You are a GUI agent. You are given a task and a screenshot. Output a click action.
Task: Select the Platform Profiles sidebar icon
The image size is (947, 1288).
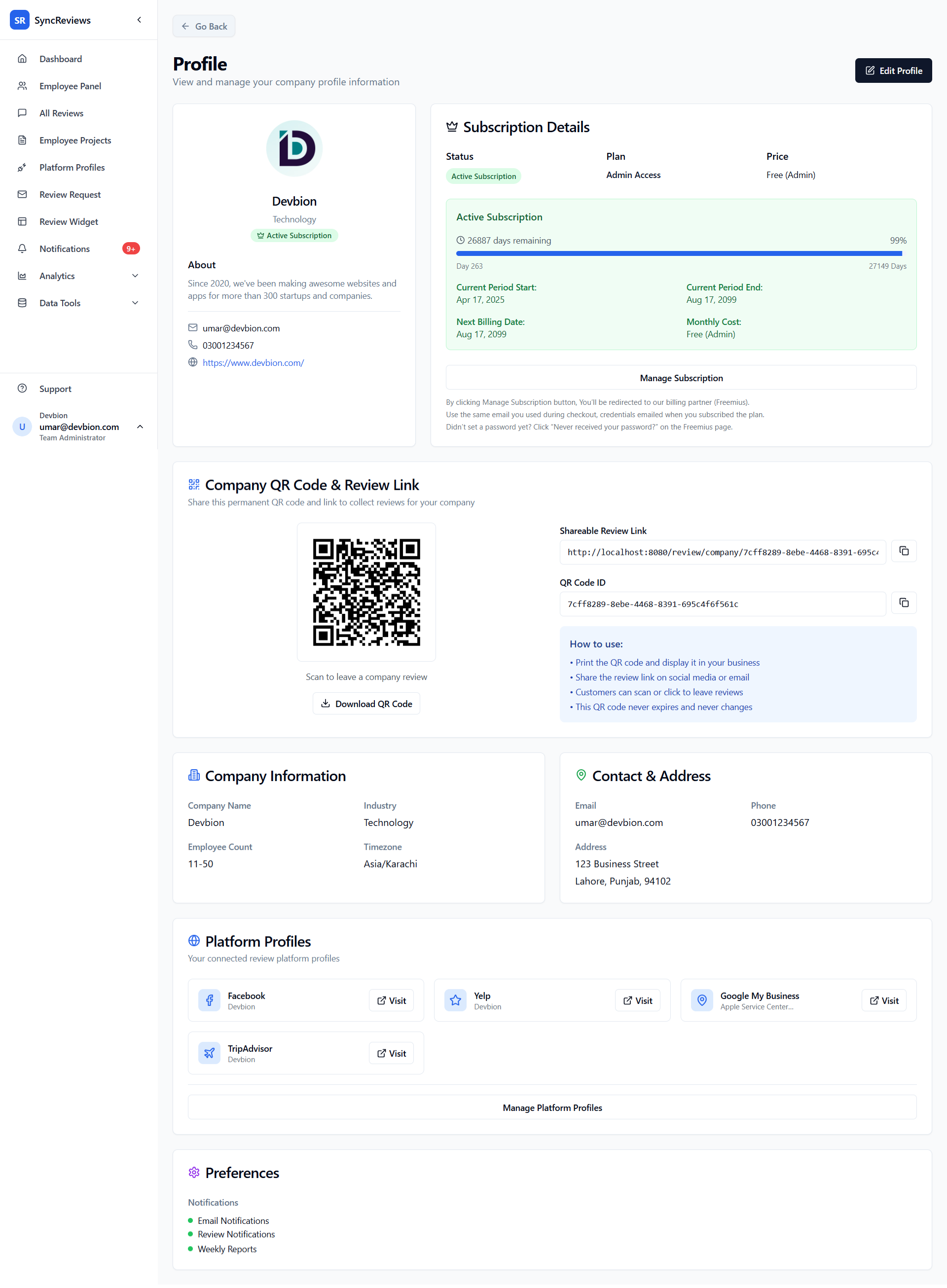(x=22, y=167)
